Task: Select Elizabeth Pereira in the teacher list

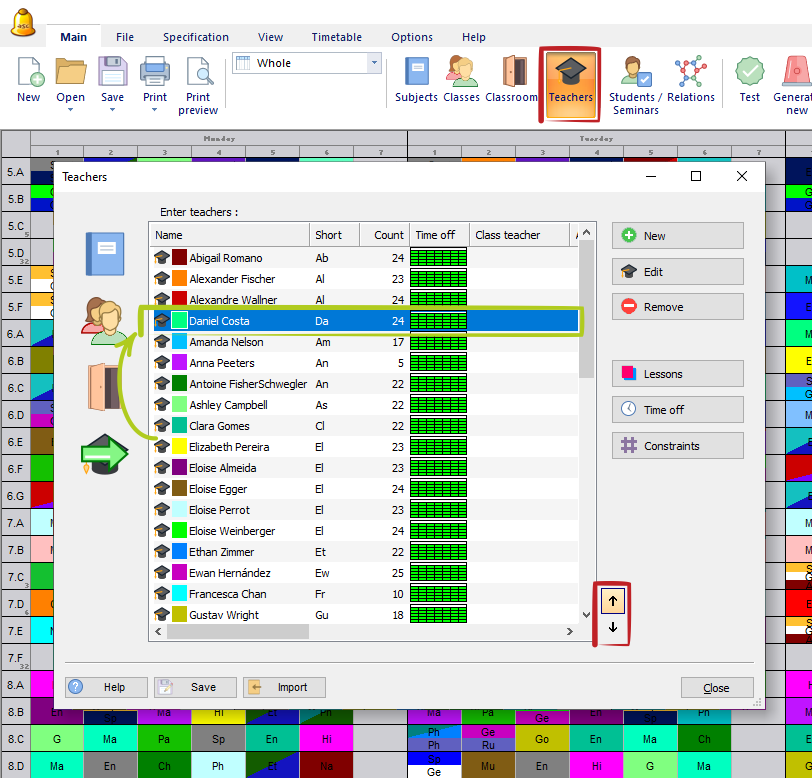Action: (x=229, y=447)
